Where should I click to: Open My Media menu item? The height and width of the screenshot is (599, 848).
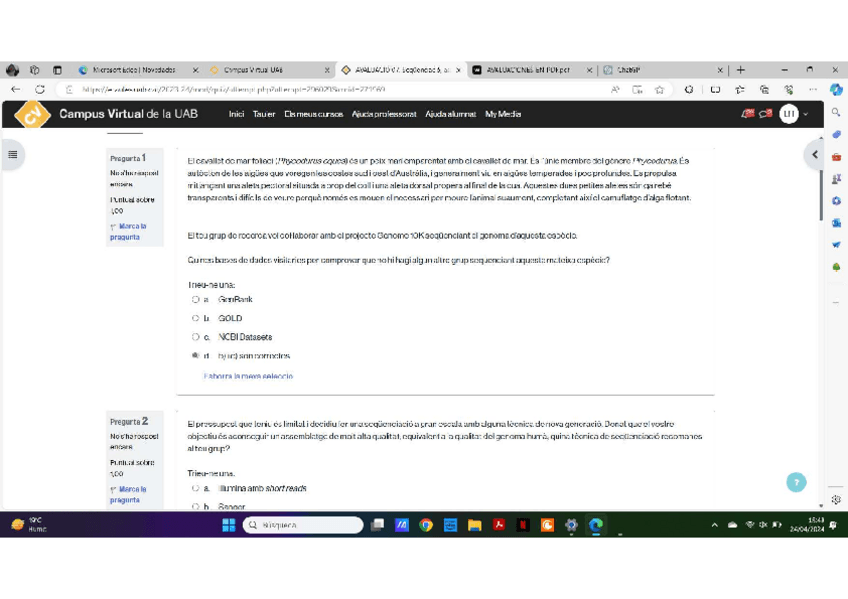pyautogui.click(x=503, y=114)
